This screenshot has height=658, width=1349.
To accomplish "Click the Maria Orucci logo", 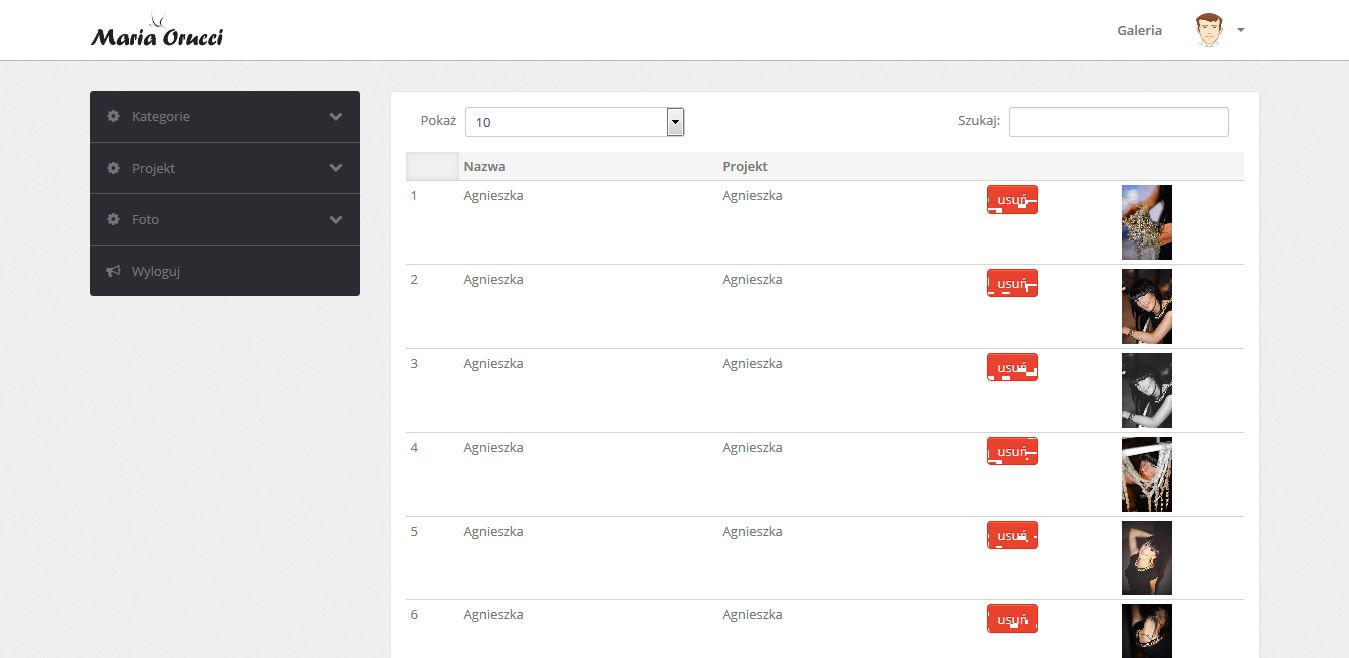I will pyautogui.click(x=157, y=31).
